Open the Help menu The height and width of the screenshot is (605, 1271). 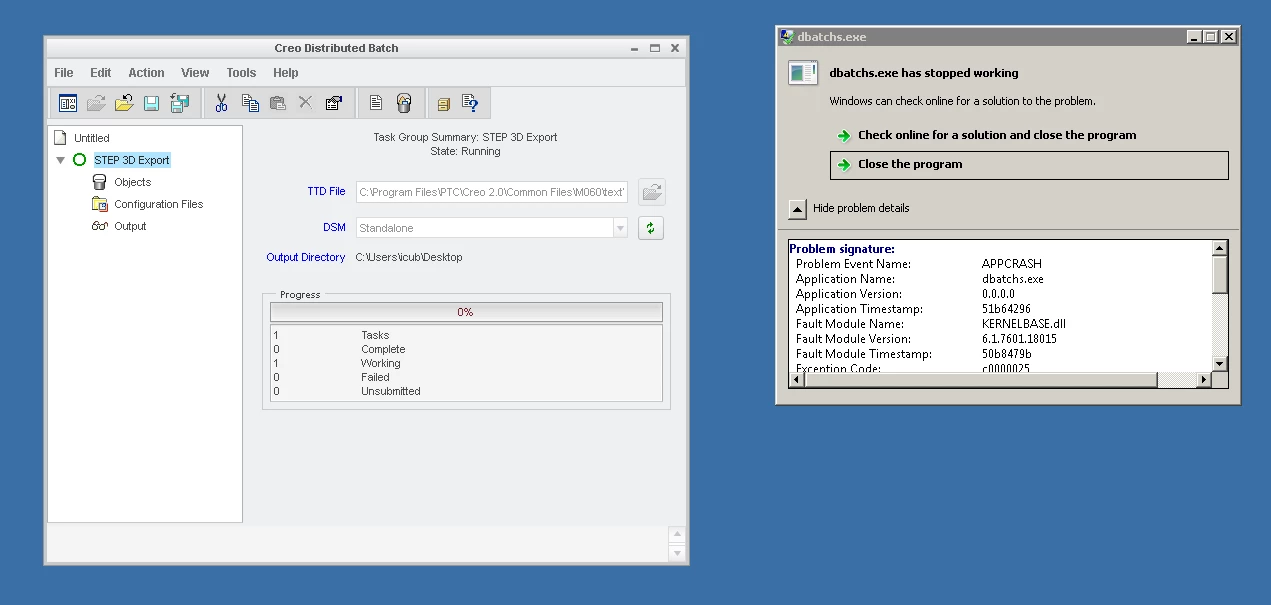point(286,73)
